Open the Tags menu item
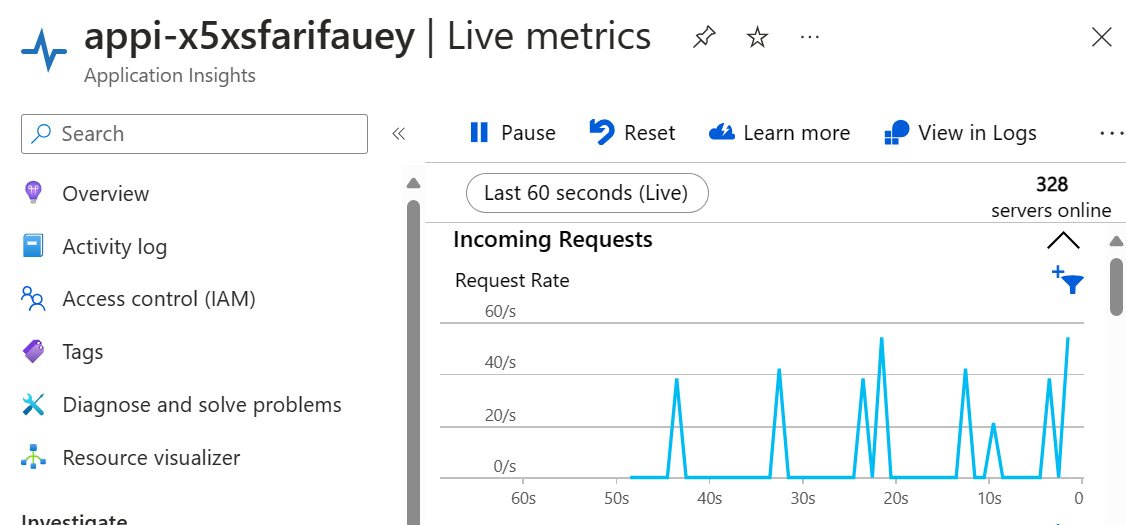This screenshot has width=1126, height=525. pos(83,352)
